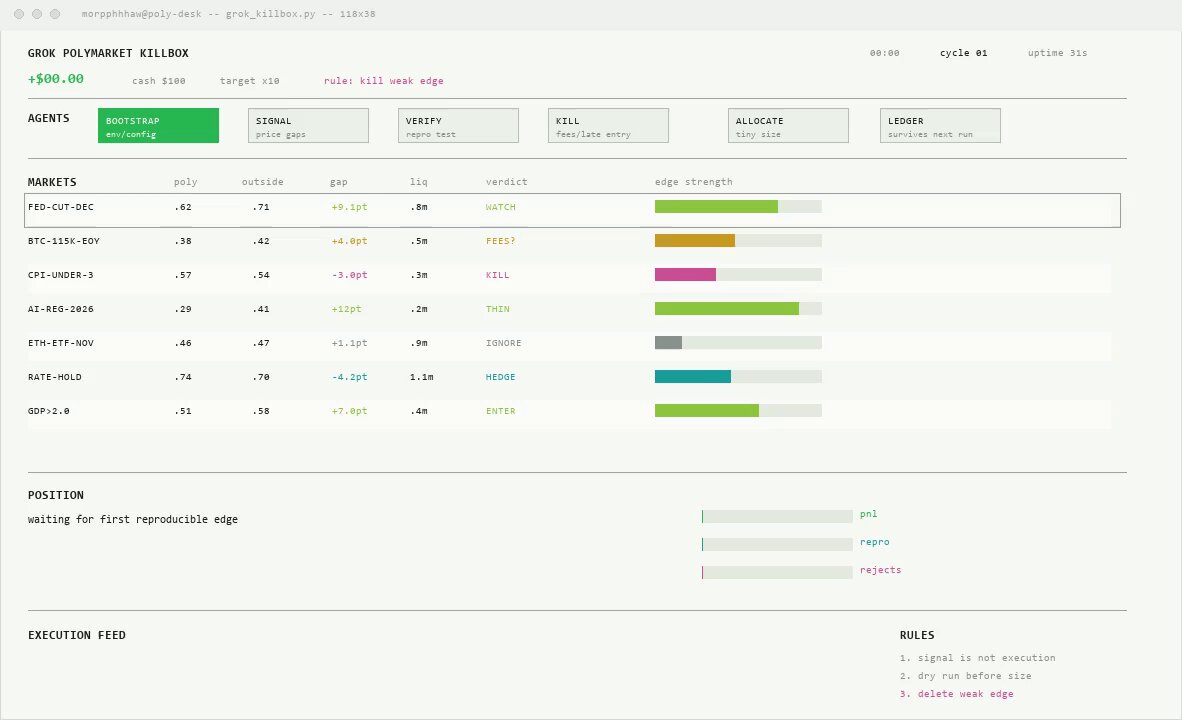Click 'waiting for first reproducible edge' status

tap(133, 519)
